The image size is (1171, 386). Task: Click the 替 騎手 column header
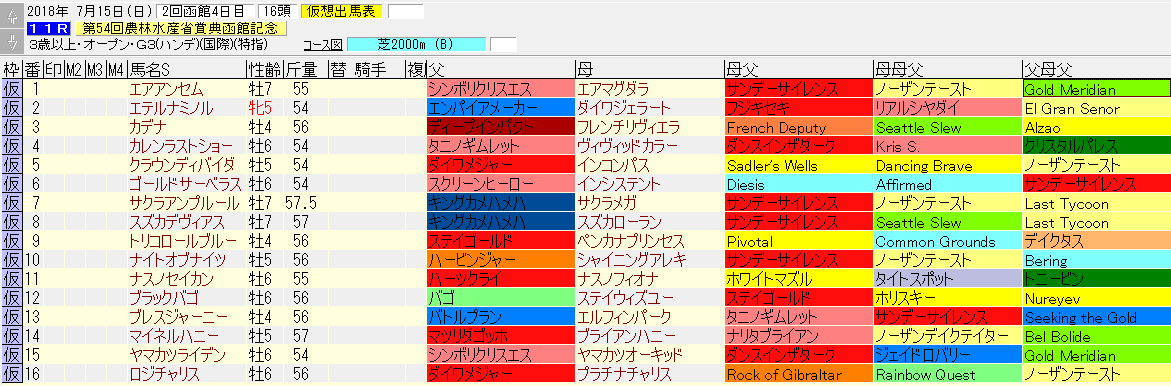pyautogui.click(x=366, y=70)
